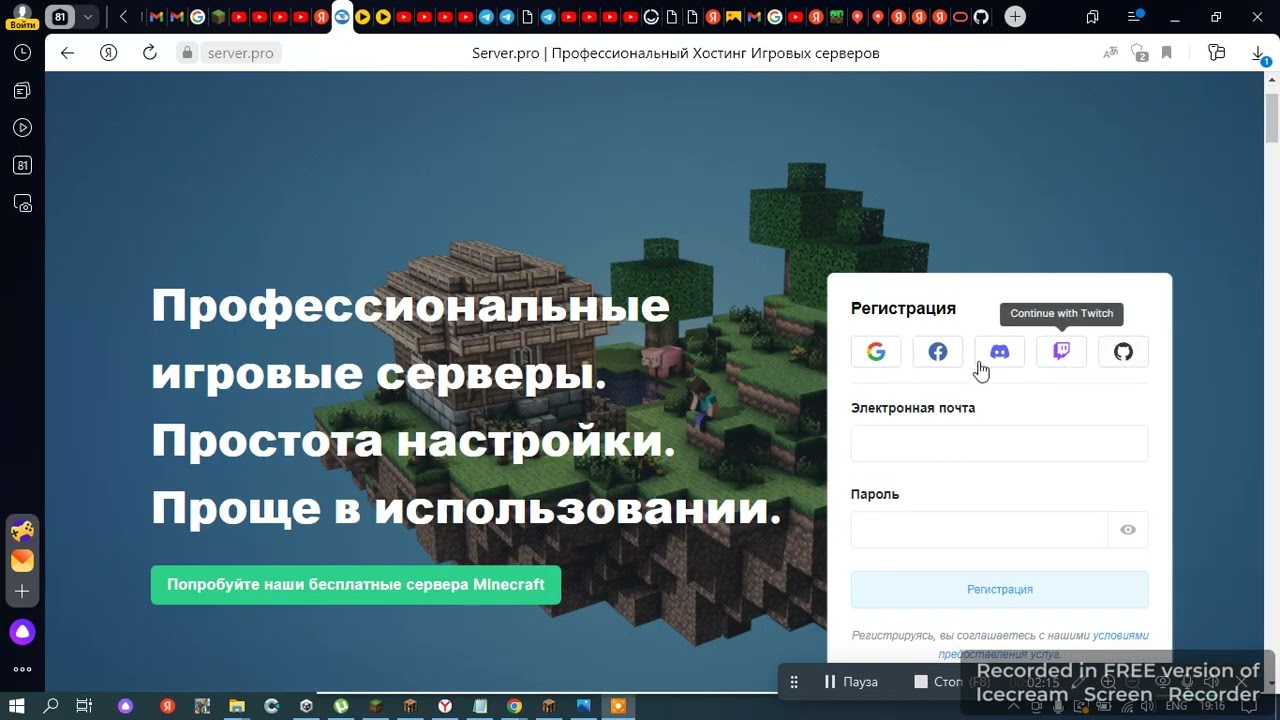Continue registration with Facebook icon

pos(938,352)
